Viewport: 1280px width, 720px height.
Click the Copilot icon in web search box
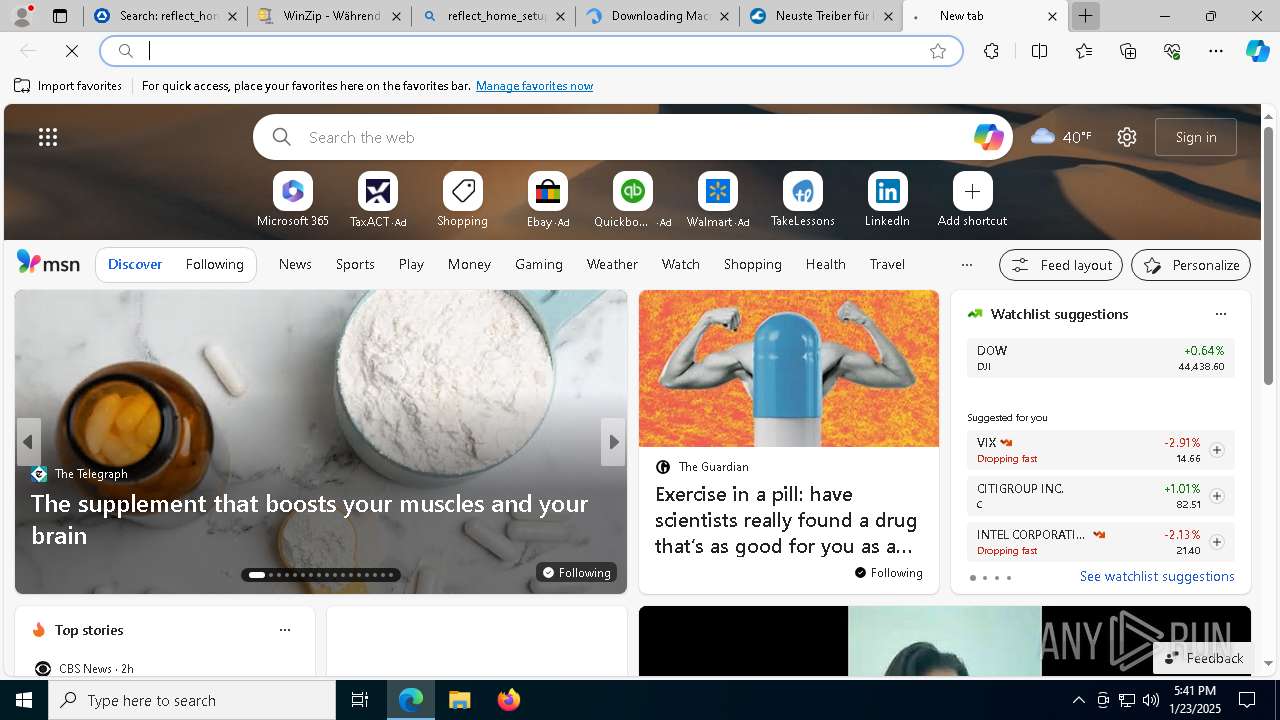pos(988,137)
